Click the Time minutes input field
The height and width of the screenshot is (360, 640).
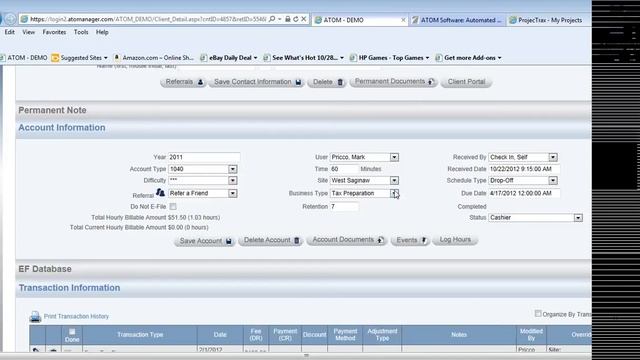click(344, 169)
